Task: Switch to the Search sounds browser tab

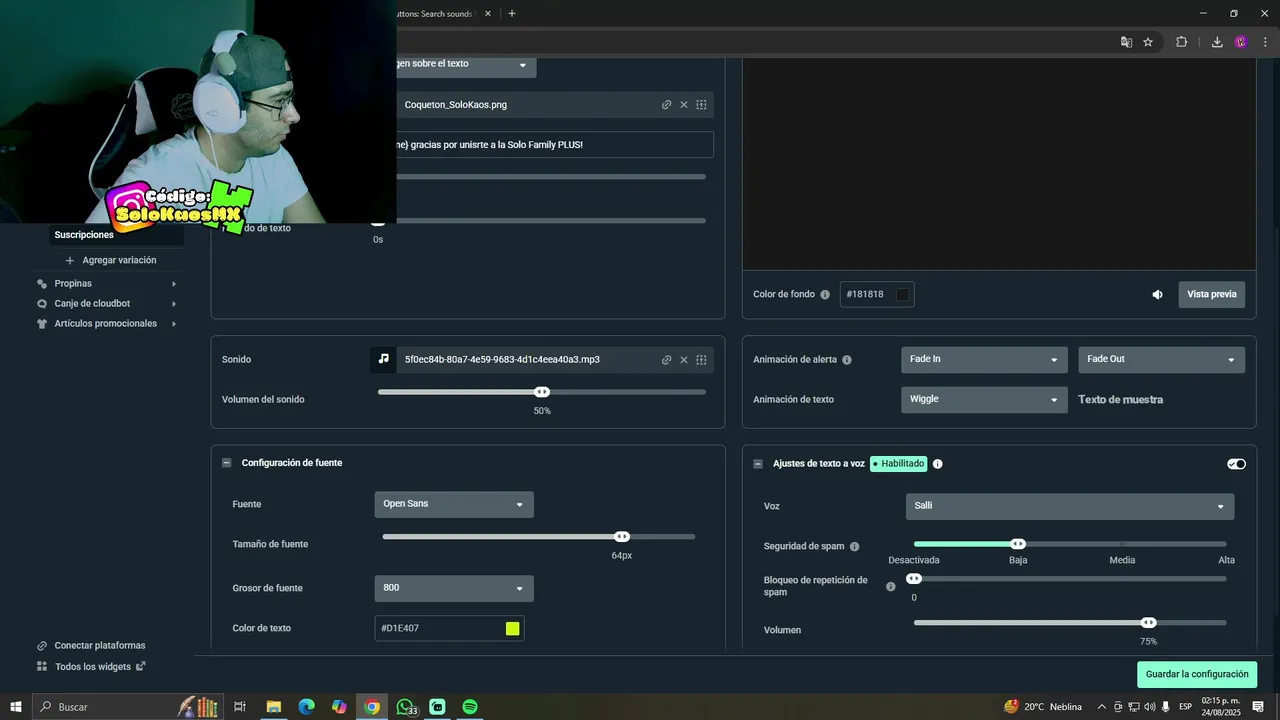Action: [437, 14]
